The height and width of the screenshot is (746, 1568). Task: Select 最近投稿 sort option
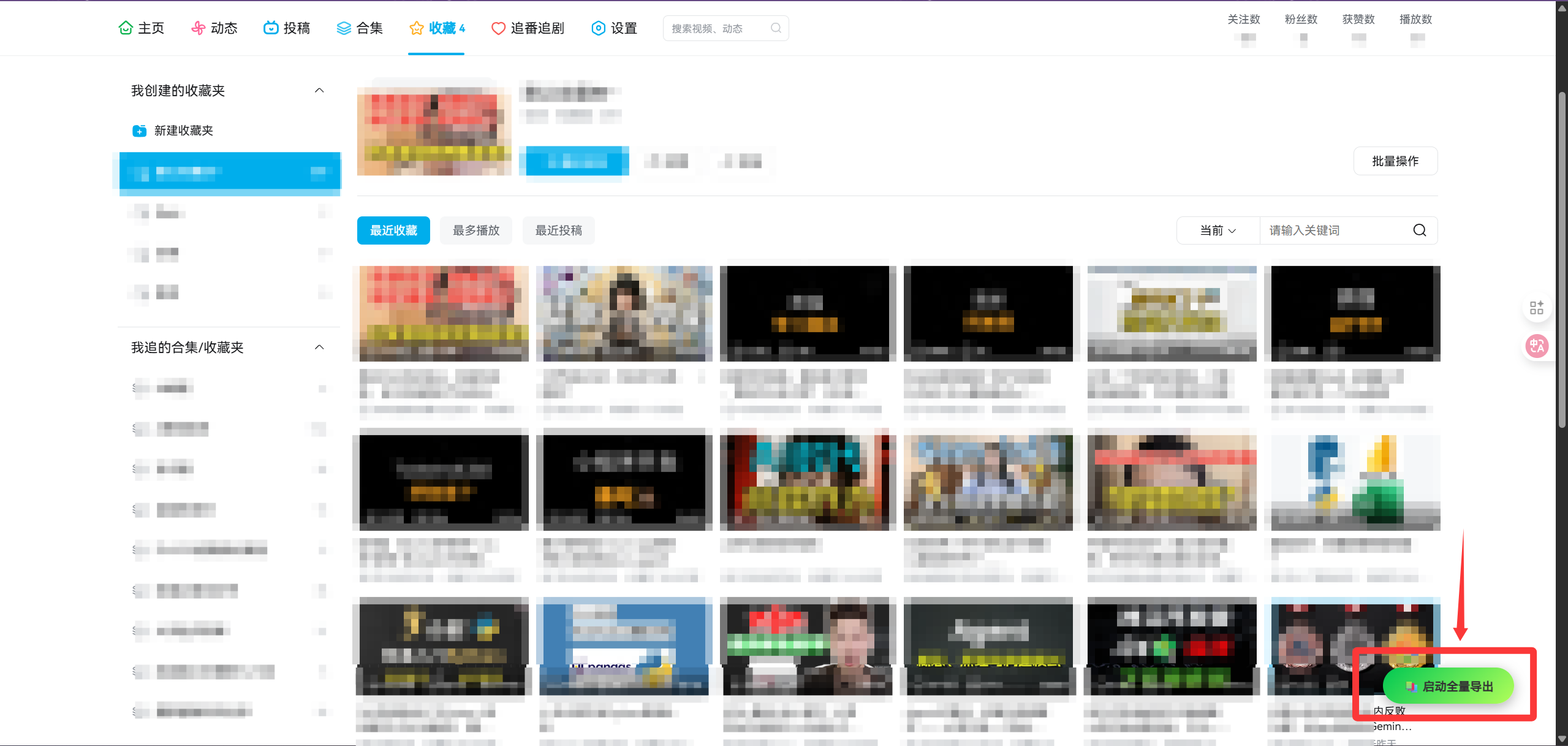click(558, 230)
